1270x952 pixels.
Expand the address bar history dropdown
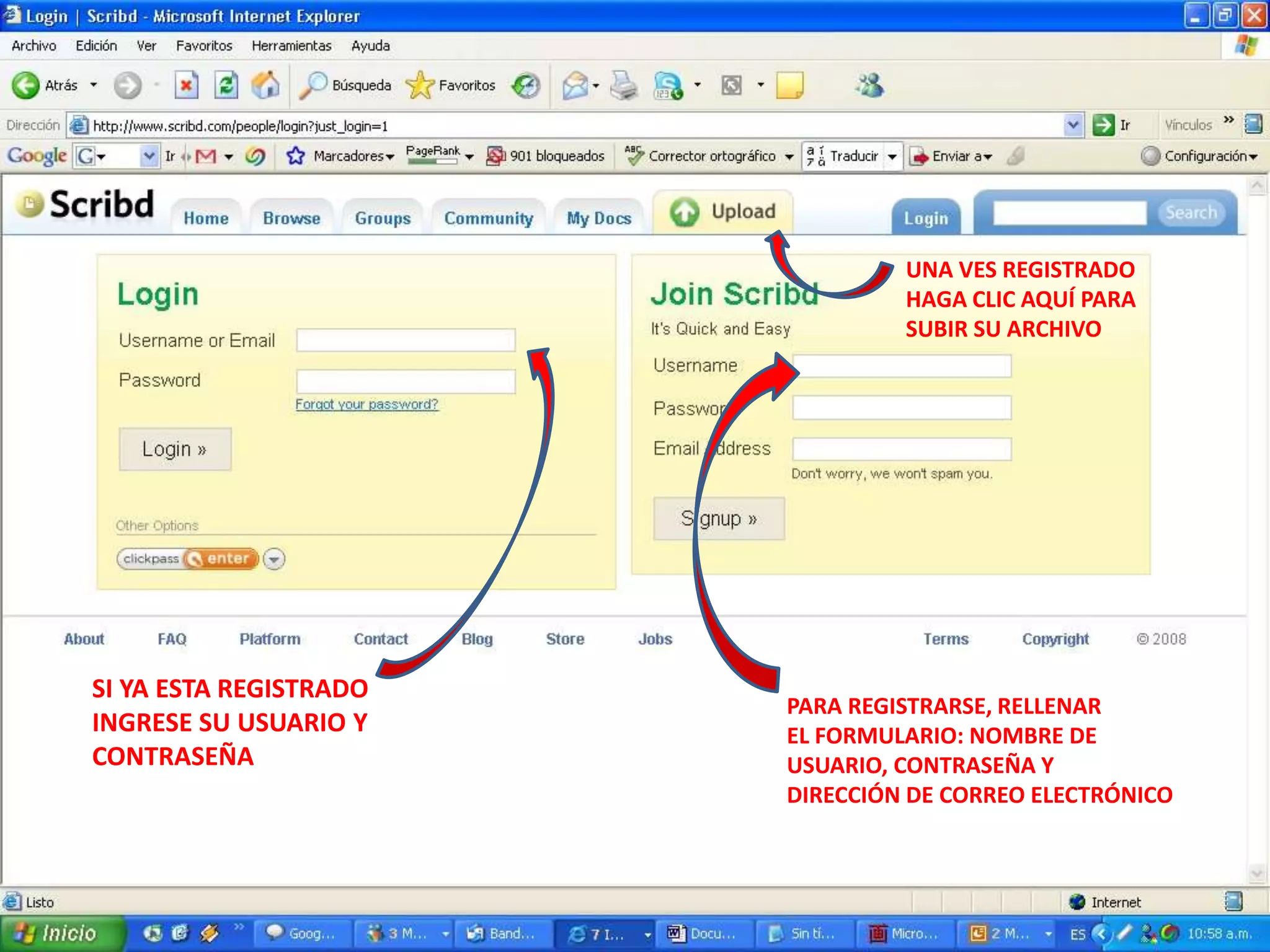click(1073, 125)
